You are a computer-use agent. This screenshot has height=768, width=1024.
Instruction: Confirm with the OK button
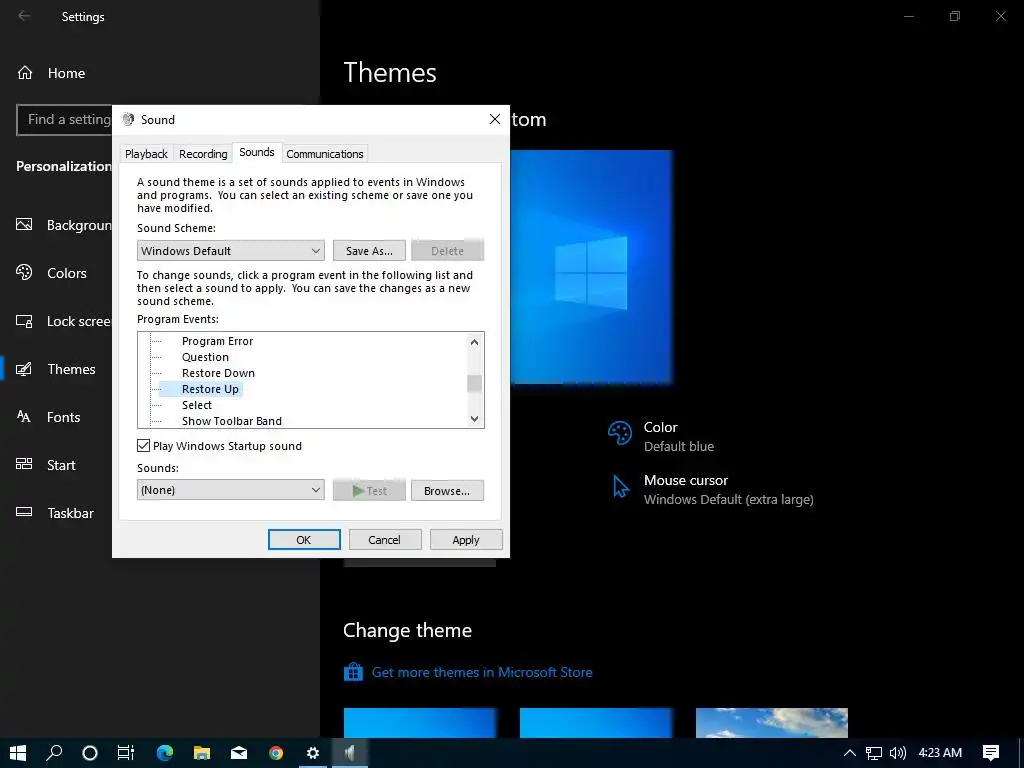pos(304,539)
